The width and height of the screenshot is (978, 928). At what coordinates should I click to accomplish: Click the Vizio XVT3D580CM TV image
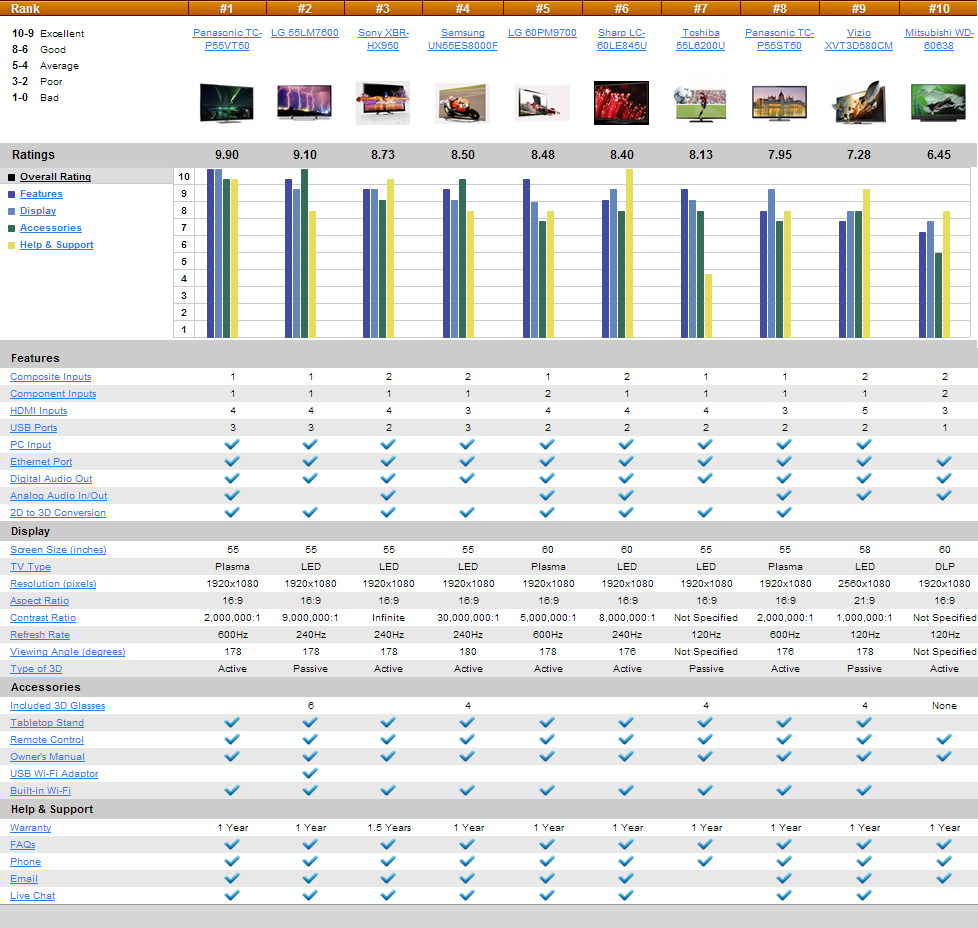pos(859,103)
